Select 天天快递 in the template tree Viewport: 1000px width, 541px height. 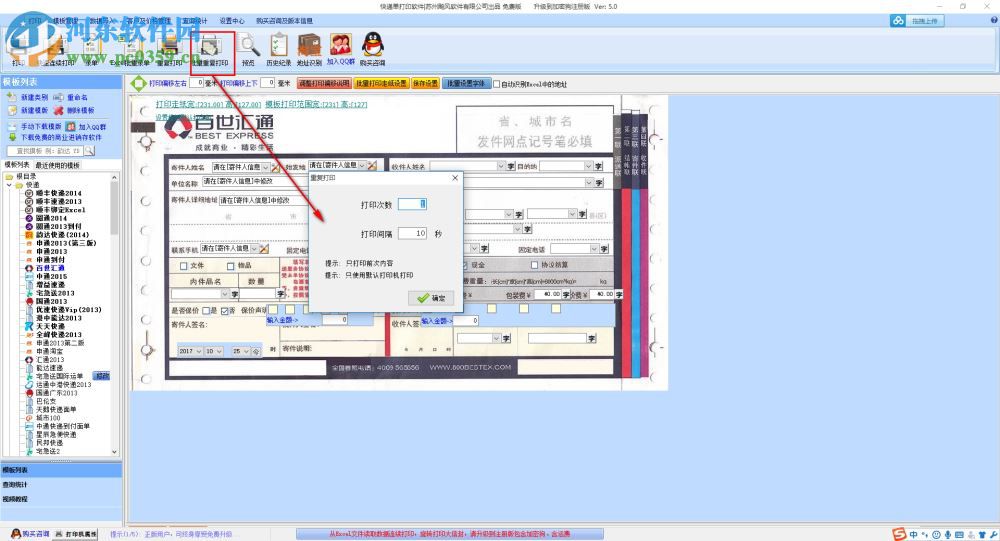pos(50,326)
